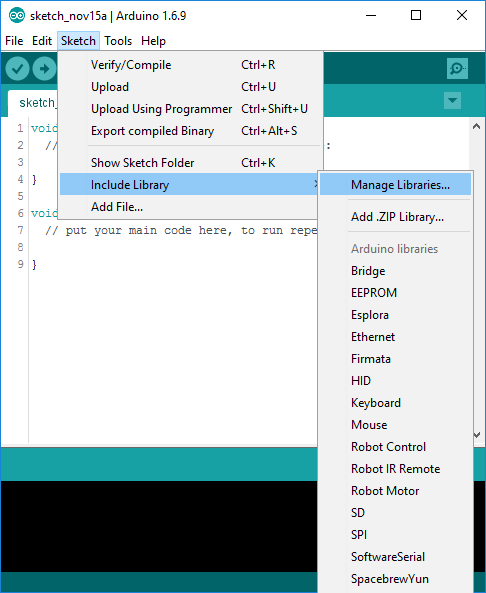Screen dimensions: 486x593
Task: Click the editor scrollbar up arrow
Action: [477, 126]
